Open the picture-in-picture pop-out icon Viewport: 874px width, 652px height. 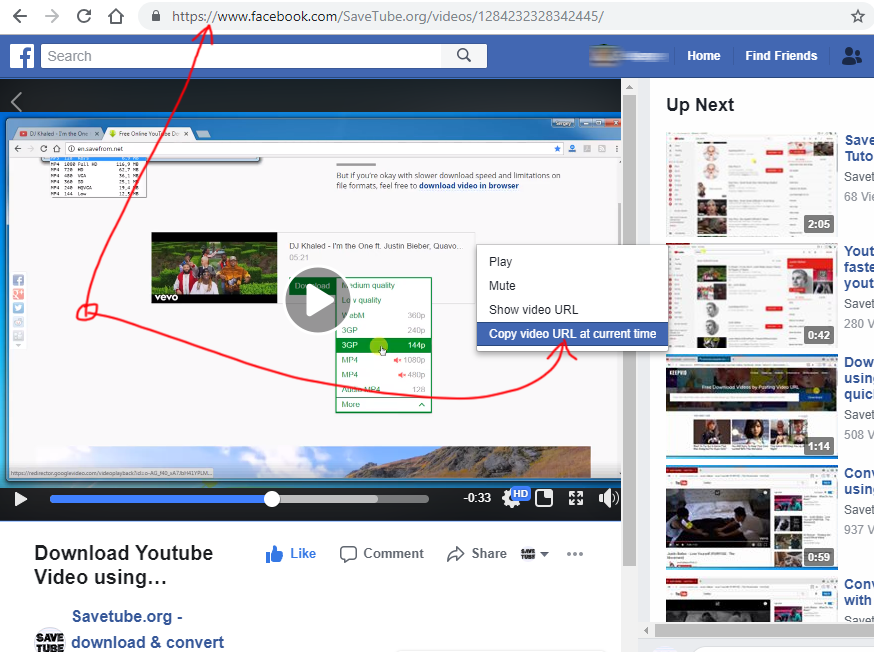(544, 498)
